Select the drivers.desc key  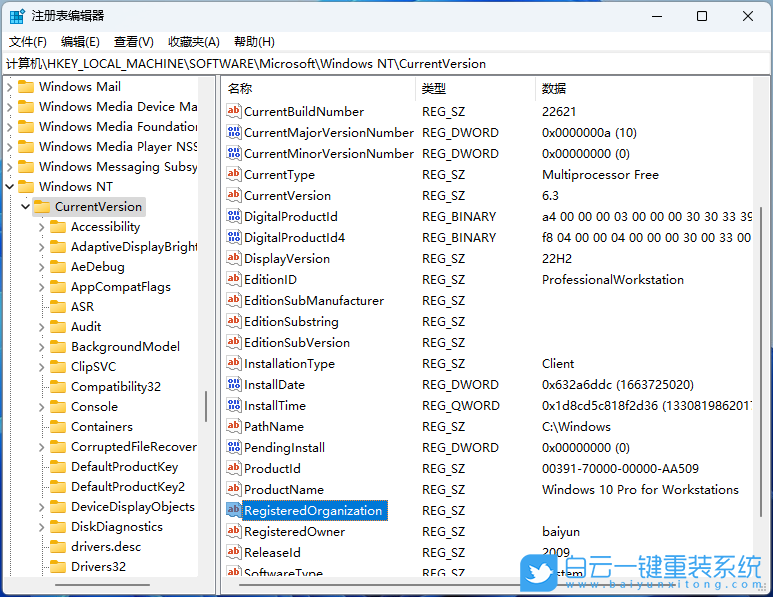(x=106, y=547)
